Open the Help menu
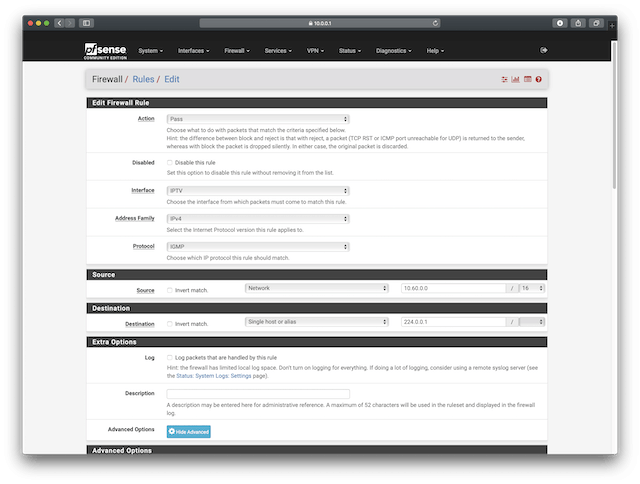640x484 pixels. [435, 51]
